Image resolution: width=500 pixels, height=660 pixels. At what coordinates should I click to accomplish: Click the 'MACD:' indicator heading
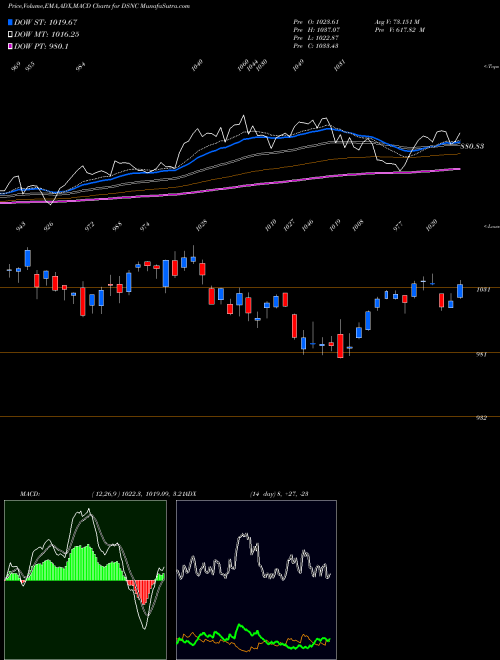click(x=30, y=494)
